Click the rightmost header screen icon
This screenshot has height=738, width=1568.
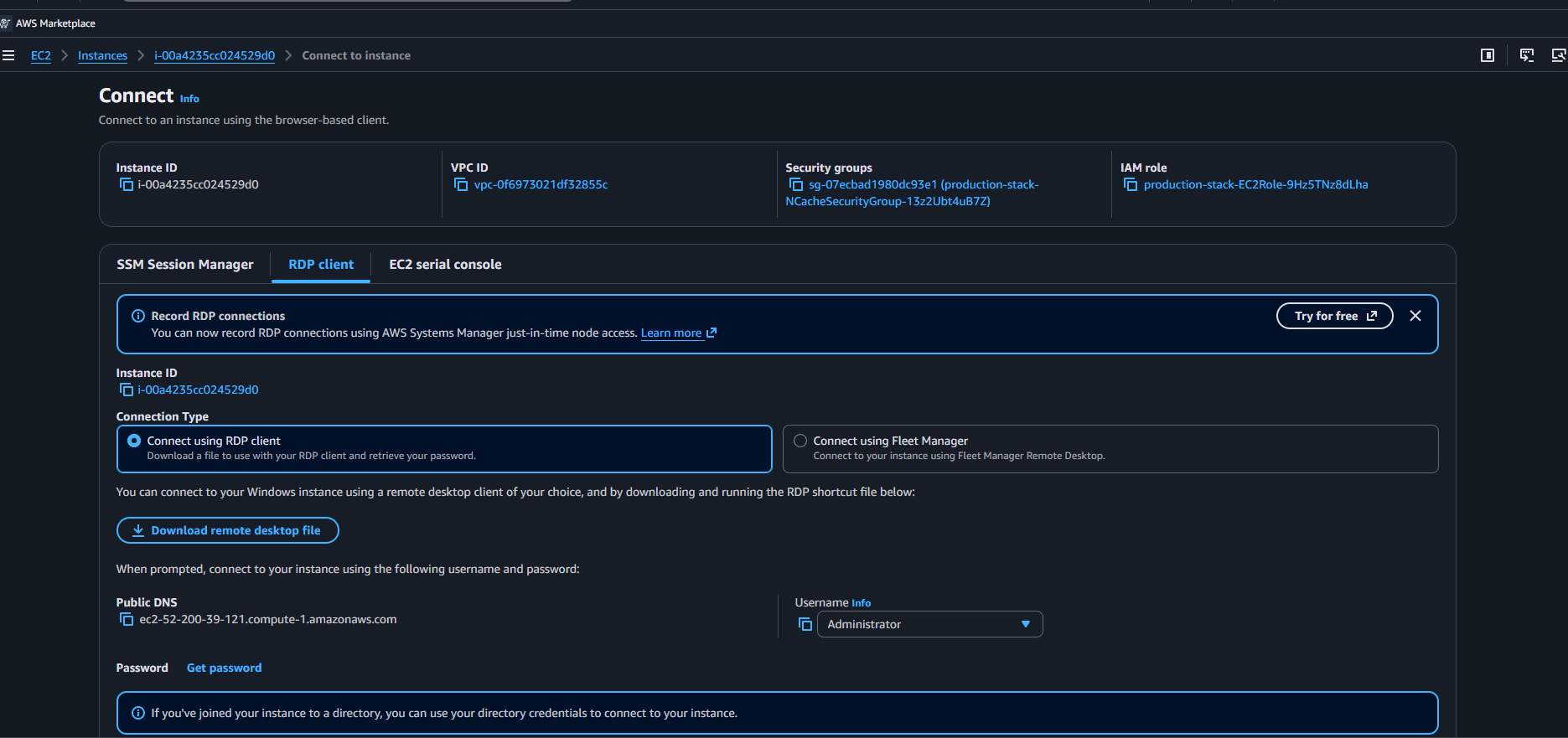click(1559, 55)
